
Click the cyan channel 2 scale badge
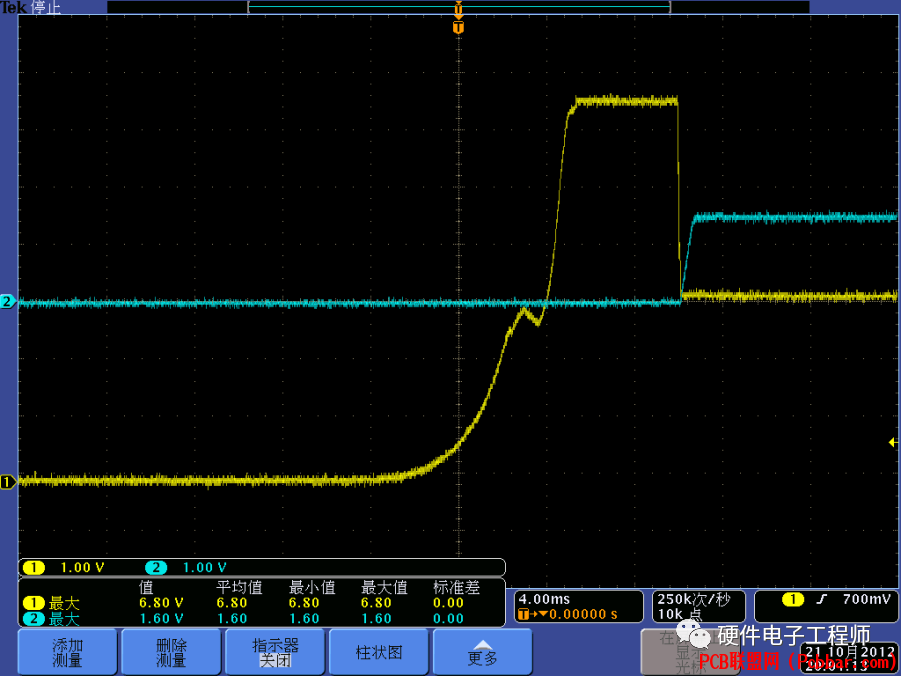click(x=156, y=568)
